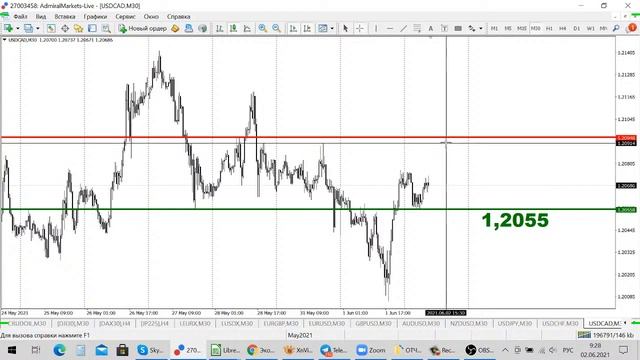Select the Crosshair tool
The width and height of the screenshot is (640, 360).
pos(360,28)
